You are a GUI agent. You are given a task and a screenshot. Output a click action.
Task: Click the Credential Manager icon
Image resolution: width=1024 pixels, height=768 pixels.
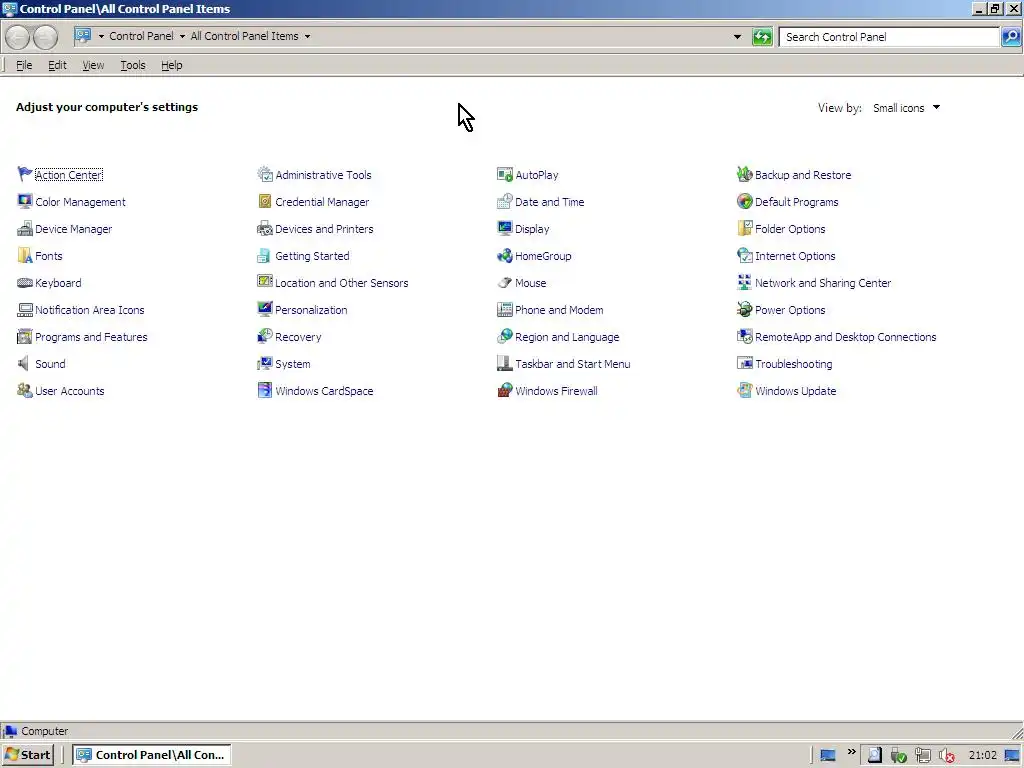[x=264, y=201]
